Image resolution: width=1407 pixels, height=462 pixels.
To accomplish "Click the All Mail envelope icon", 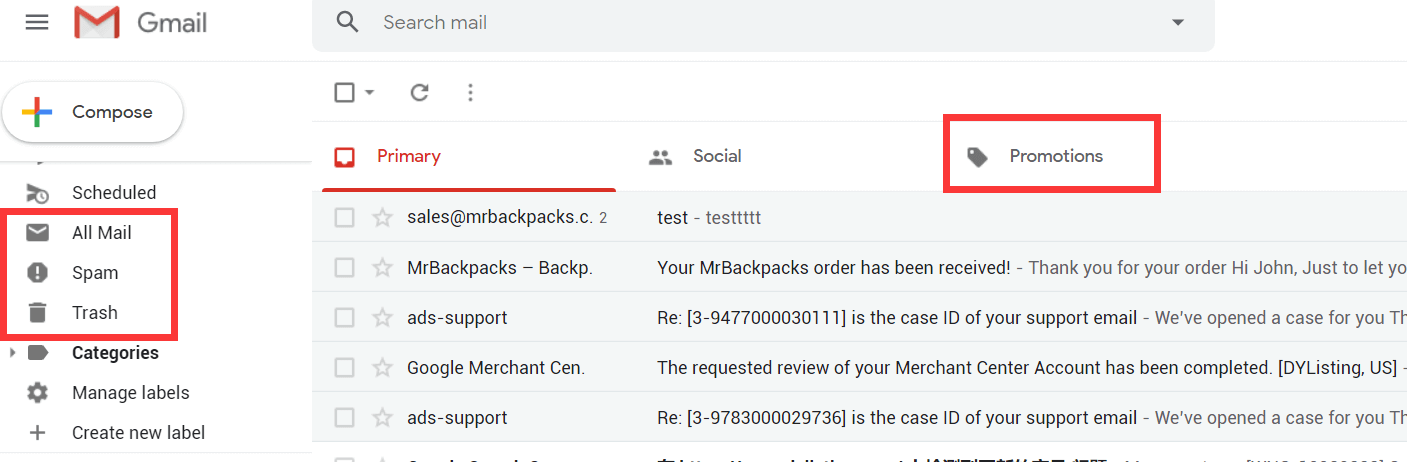I will [x=37, y=233].
